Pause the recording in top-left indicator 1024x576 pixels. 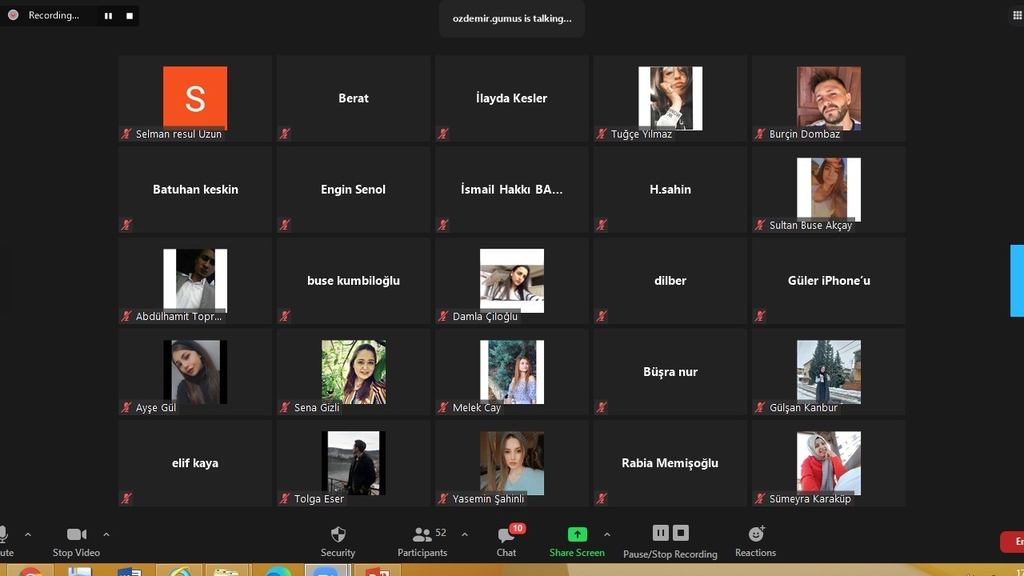pos(108,16)
